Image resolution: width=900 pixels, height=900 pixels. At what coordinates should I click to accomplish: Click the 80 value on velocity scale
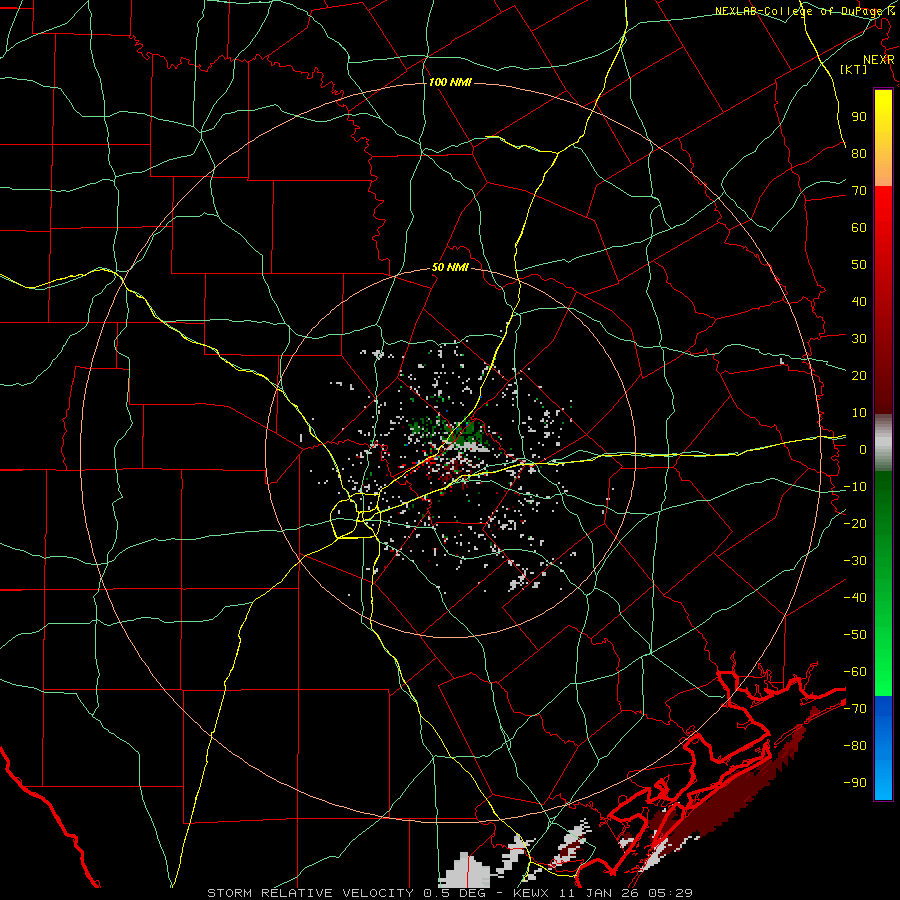[859, 153]
